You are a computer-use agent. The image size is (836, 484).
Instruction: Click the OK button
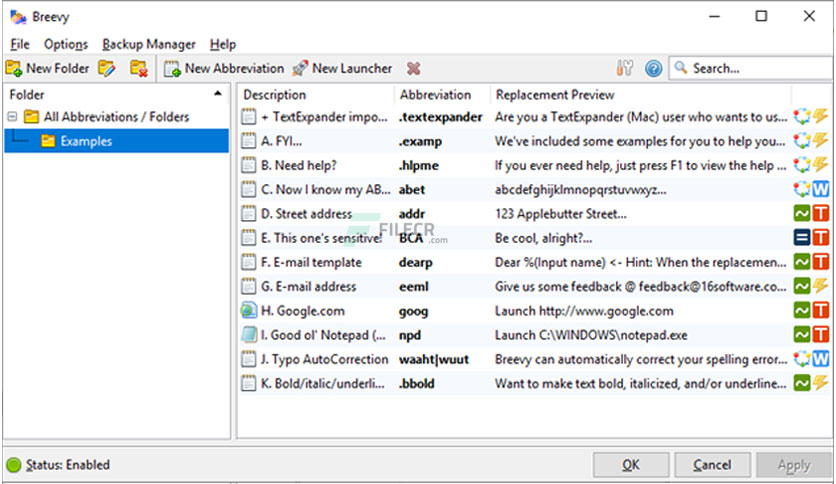631,465
